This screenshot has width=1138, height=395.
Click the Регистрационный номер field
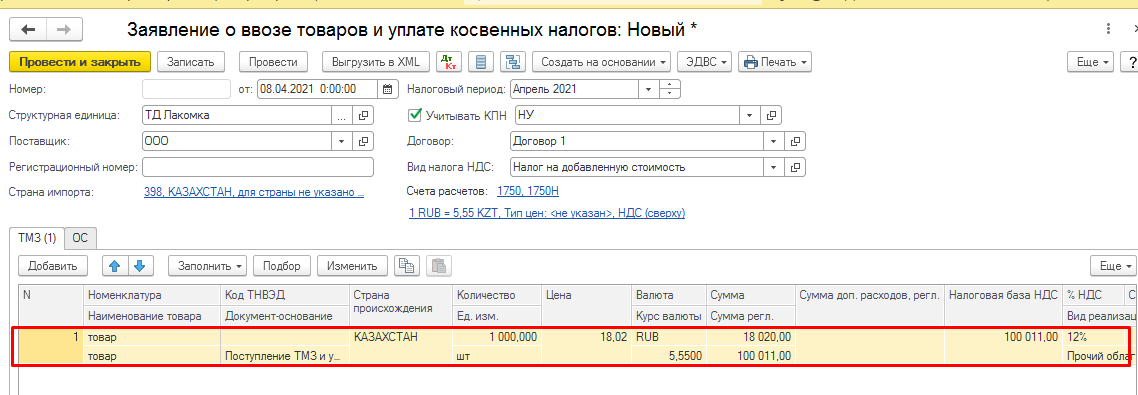[258, 167]
